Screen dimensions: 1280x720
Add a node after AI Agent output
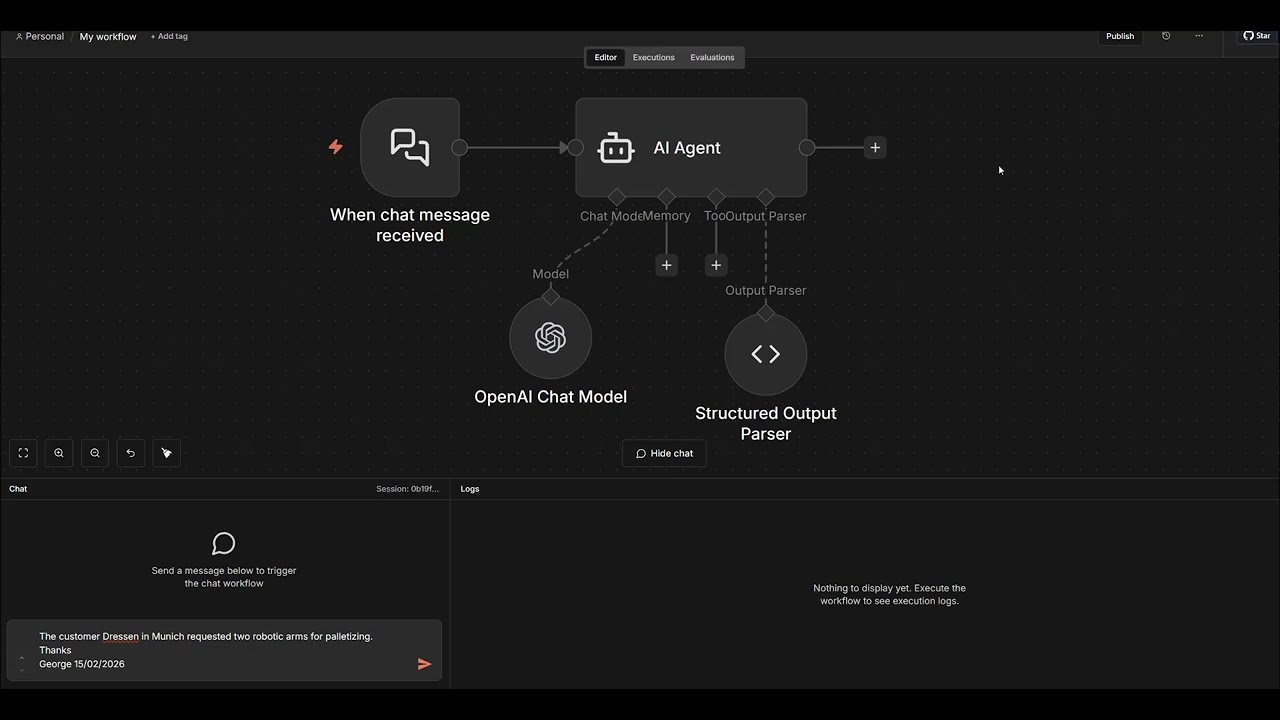click(x=875, y=147)
